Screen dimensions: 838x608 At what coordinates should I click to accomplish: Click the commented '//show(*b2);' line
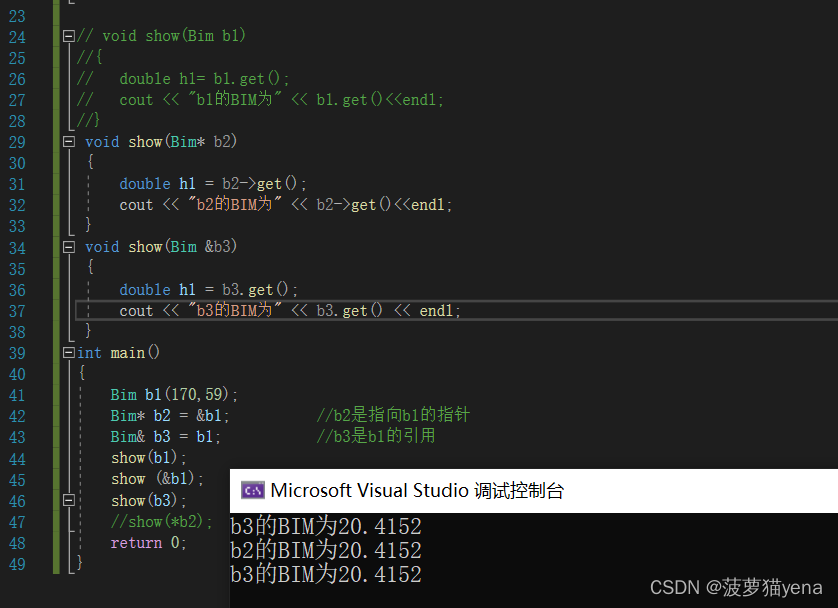point(161,521)
